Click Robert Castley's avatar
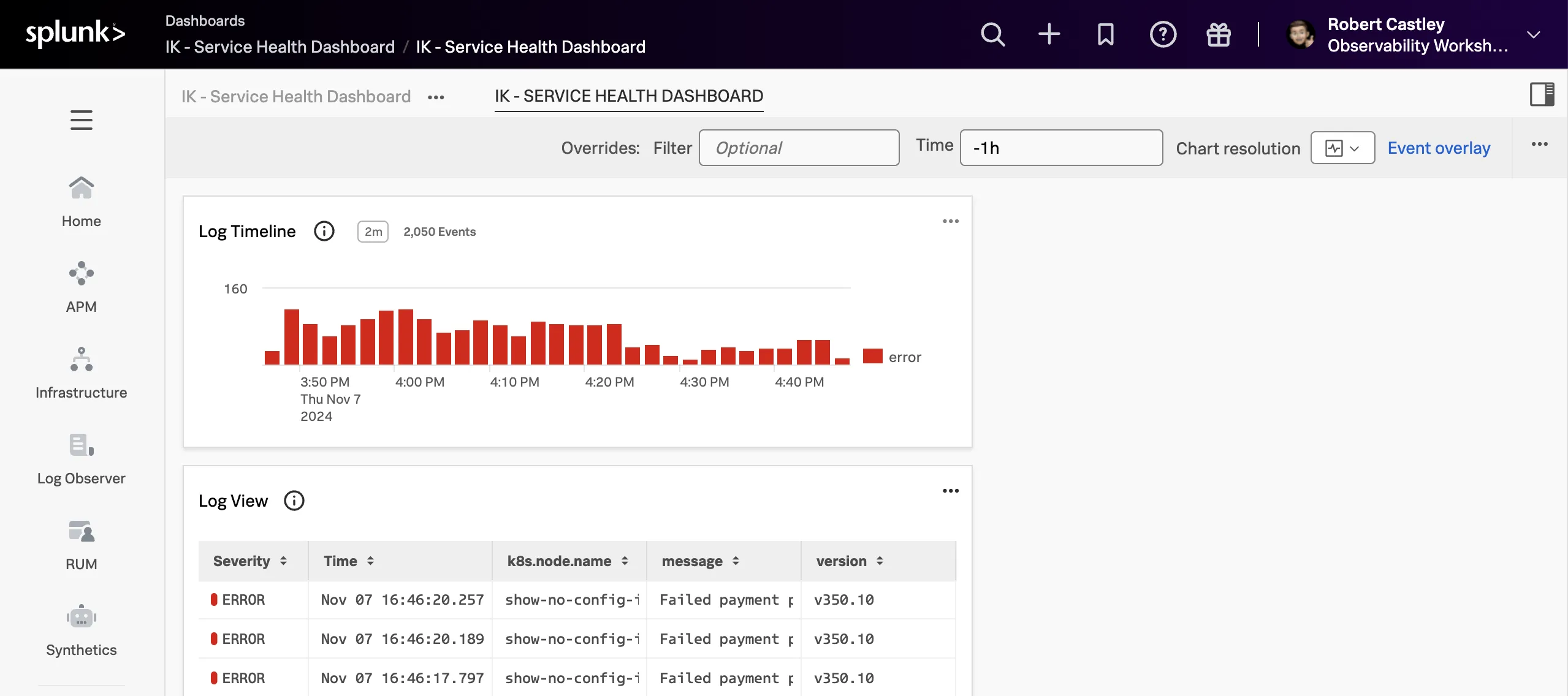Screen dimensions: 1568x696 click(x=1300, y=34)
